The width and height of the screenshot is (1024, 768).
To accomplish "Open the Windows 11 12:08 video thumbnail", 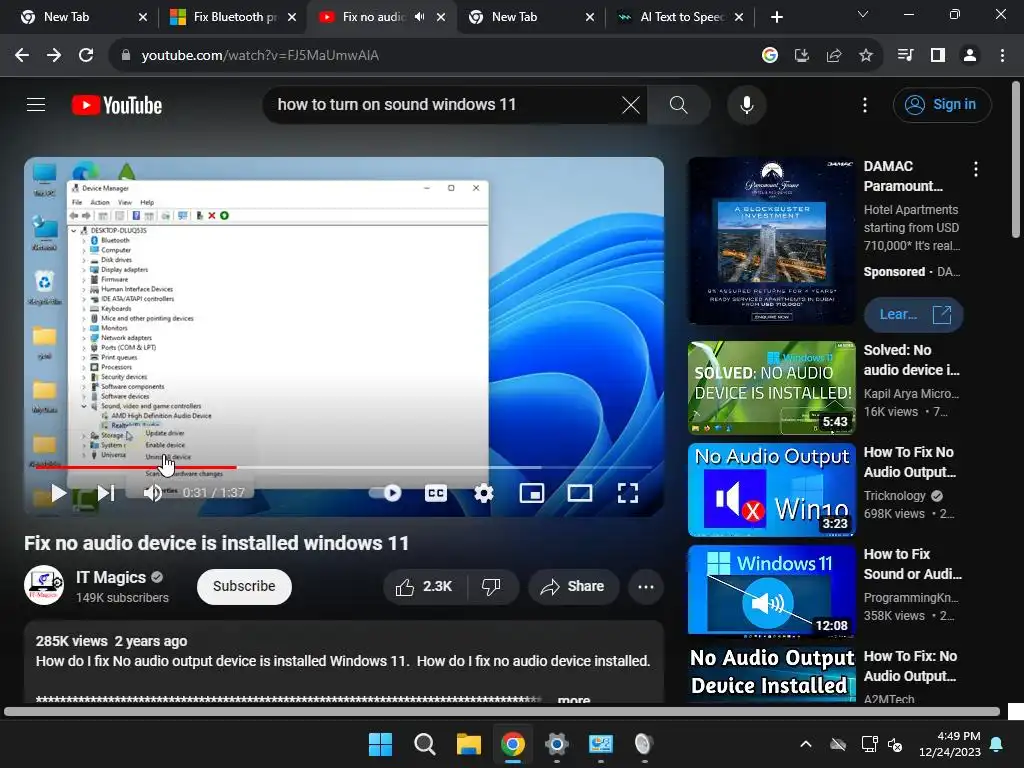I will coord(771,590).
